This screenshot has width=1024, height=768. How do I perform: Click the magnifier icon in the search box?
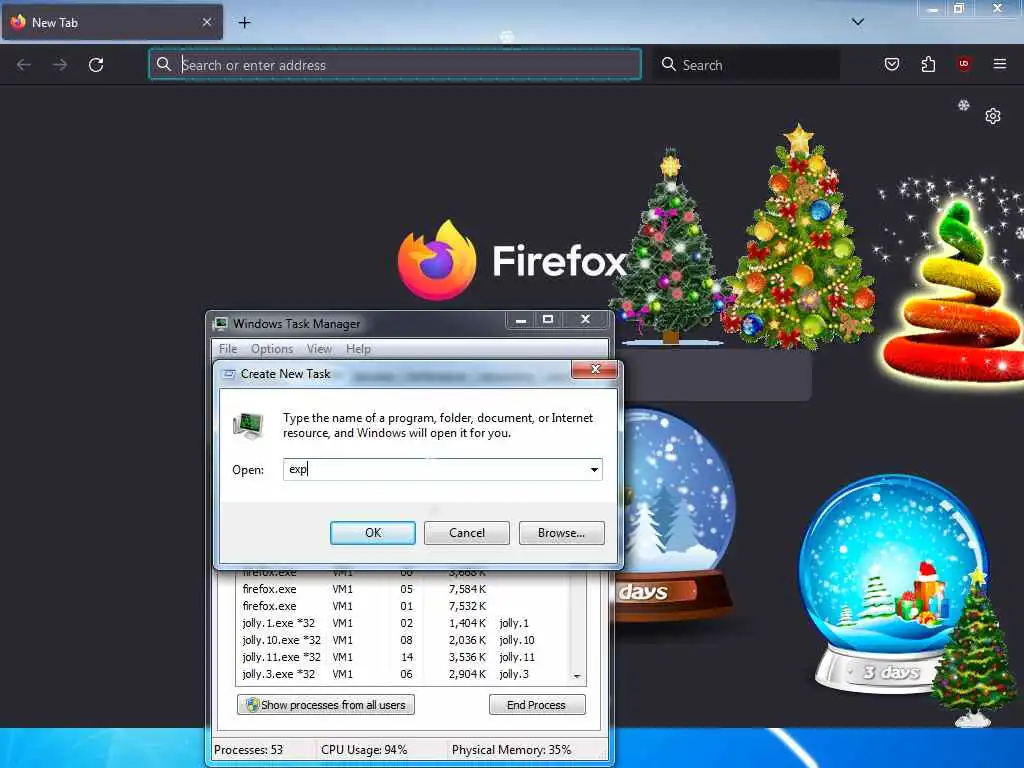point(669,64)
